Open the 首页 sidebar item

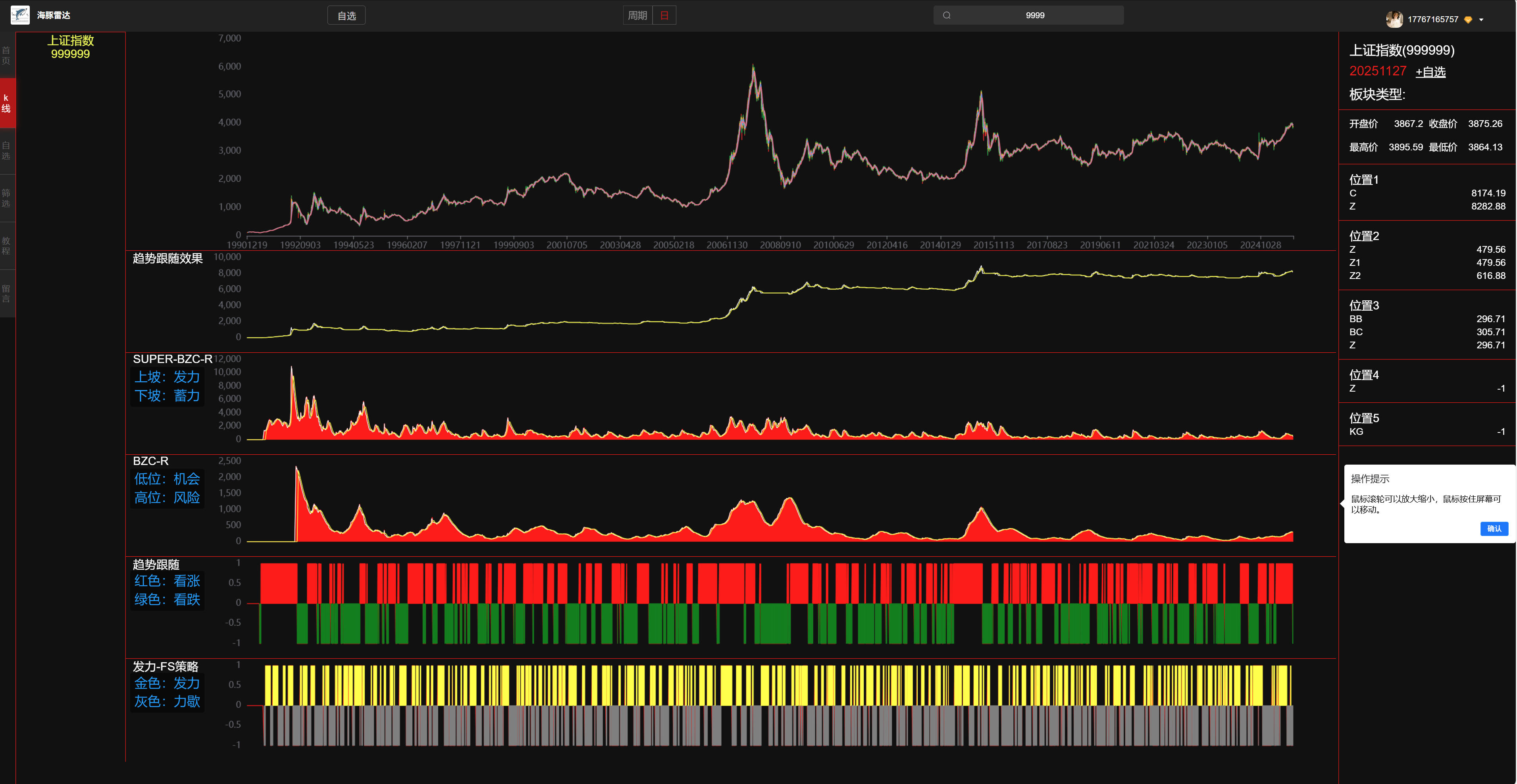pos(6,55)
